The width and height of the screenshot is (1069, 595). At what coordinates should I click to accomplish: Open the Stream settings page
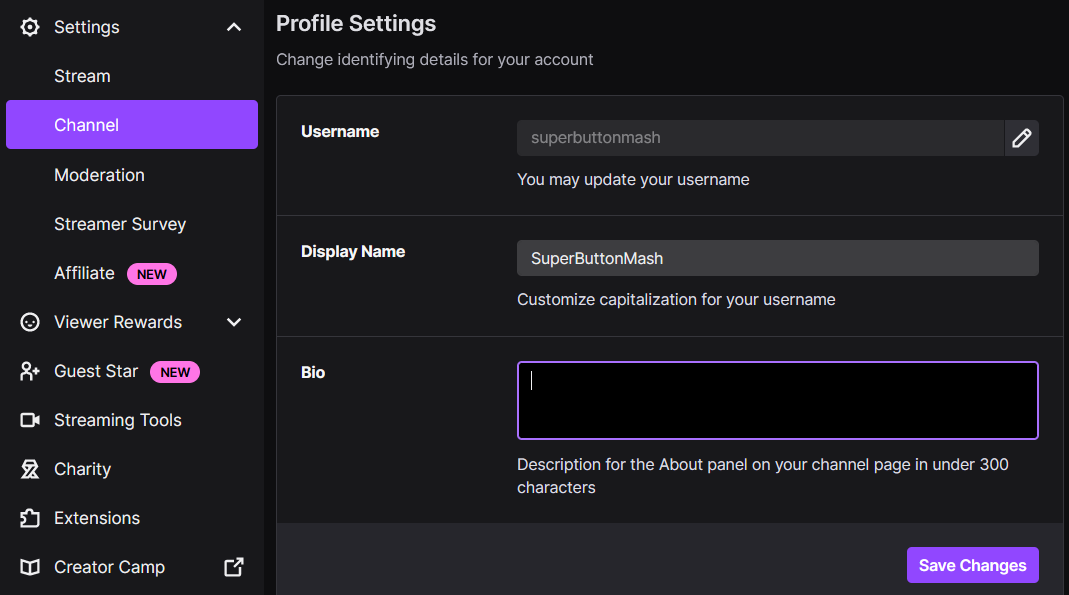point(82,76)
